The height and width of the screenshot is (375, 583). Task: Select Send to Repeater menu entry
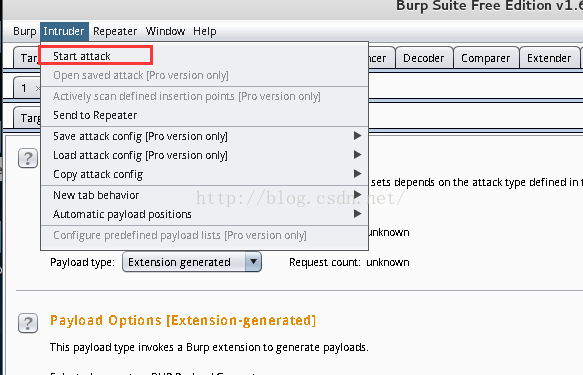pos(204,115)
